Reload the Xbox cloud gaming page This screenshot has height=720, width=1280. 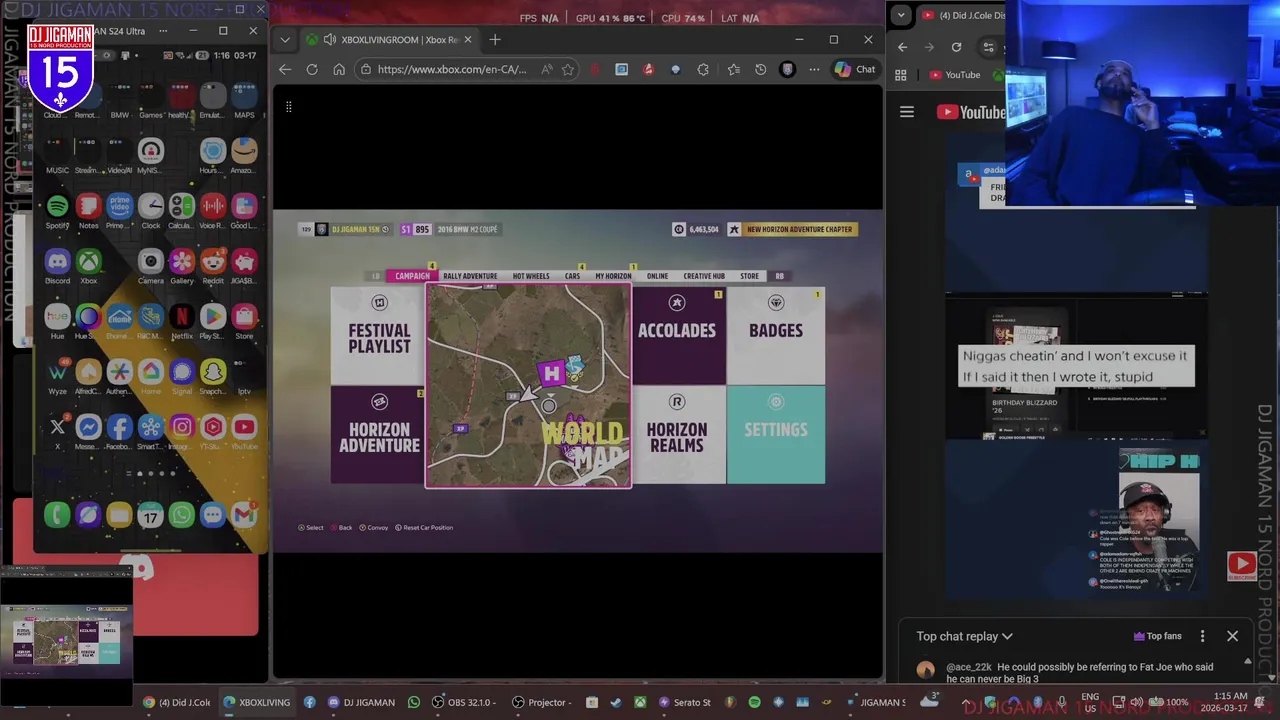coord(312,69)
